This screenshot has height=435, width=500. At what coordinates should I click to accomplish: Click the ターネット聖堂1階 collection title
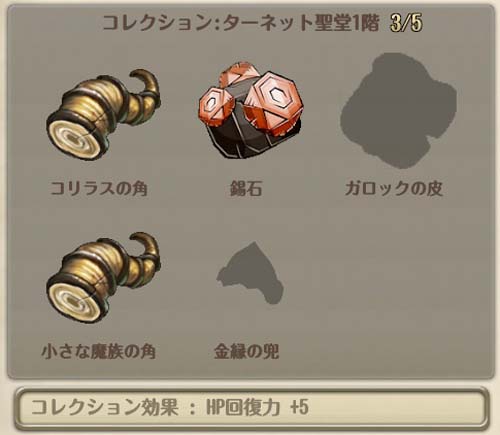click(x=301, y=23)
